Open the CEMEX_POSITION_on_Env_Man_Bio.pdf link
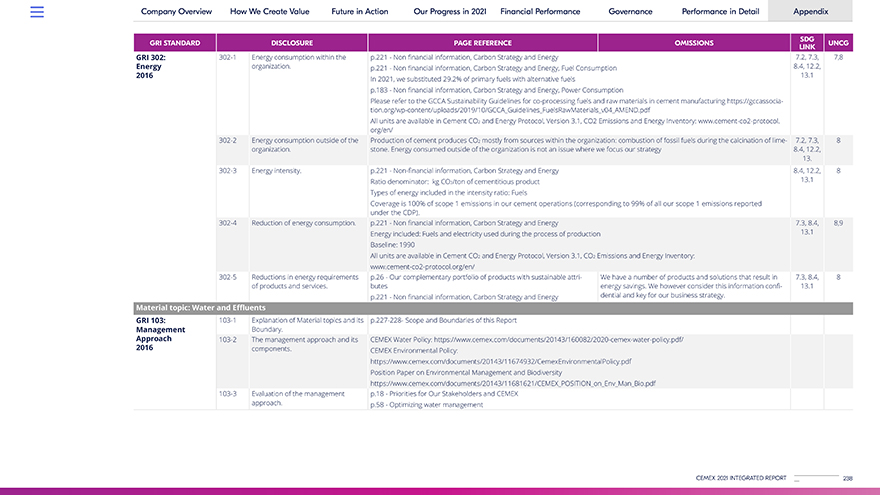Screen dimensions: 880x495 point(512,383)
